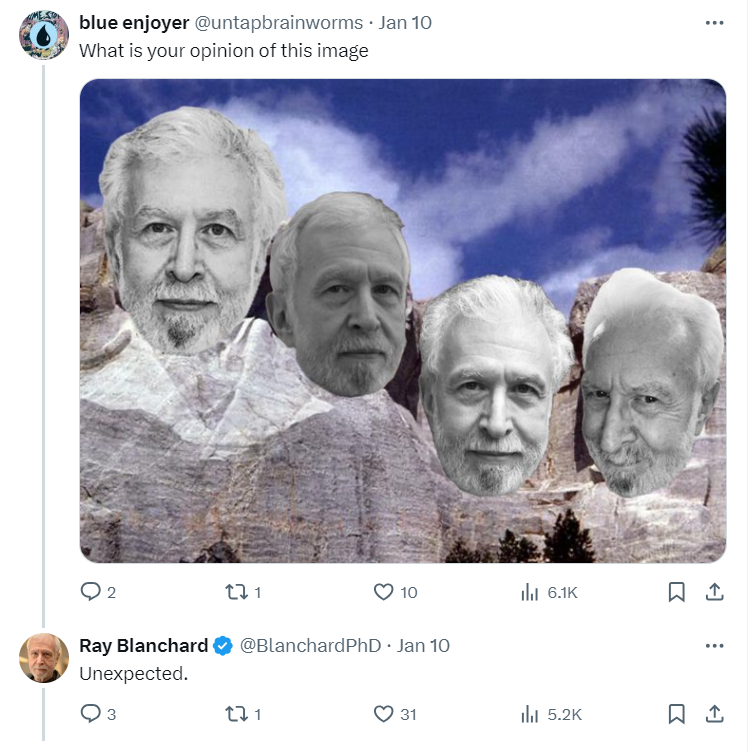The image size is (755, 752).
Task: View analytics showing 6.1K views
Action: [x=549, y=592]
